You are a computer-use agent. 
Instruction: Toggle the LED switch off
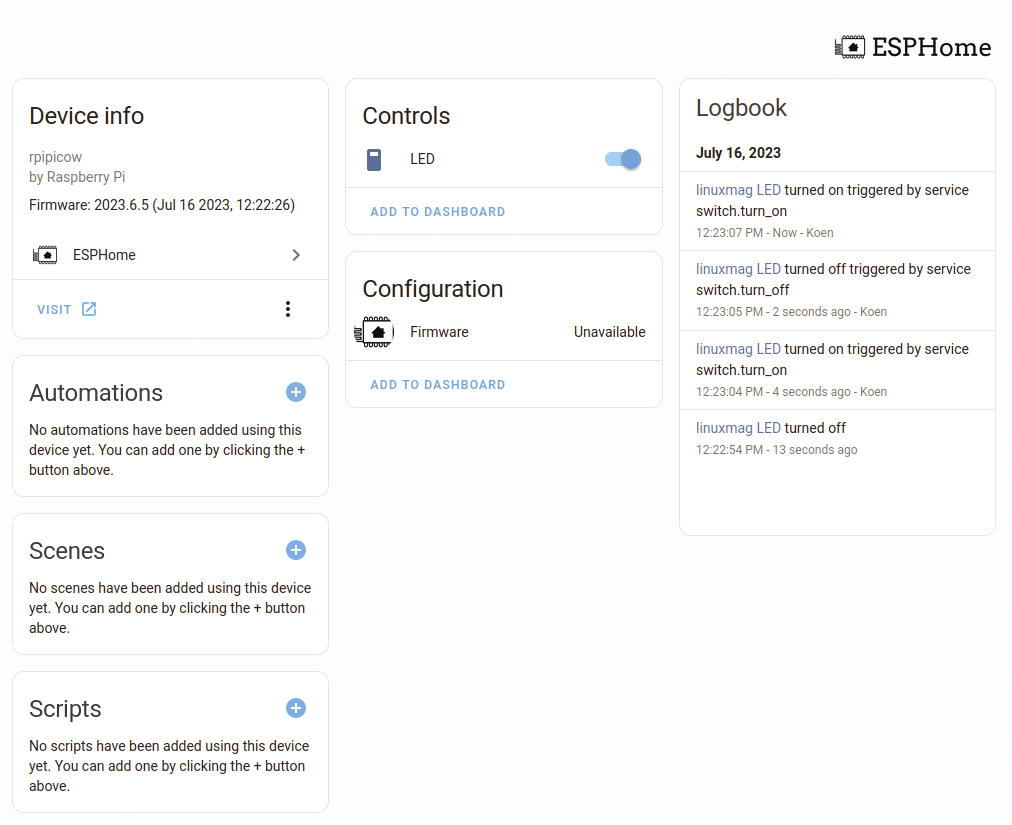click(623, 159)
